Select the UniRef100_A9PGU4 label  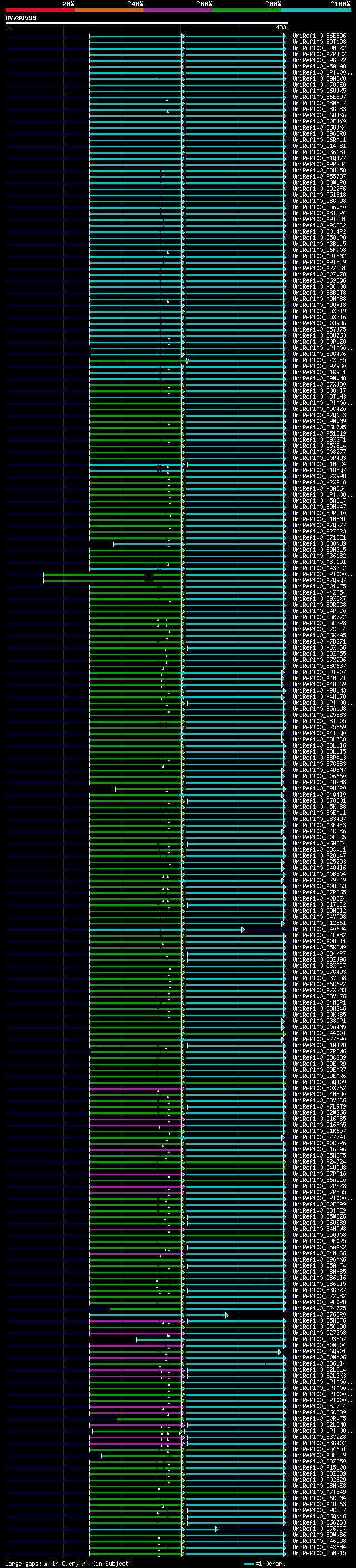pyautogui.click(x=319, y=164)
